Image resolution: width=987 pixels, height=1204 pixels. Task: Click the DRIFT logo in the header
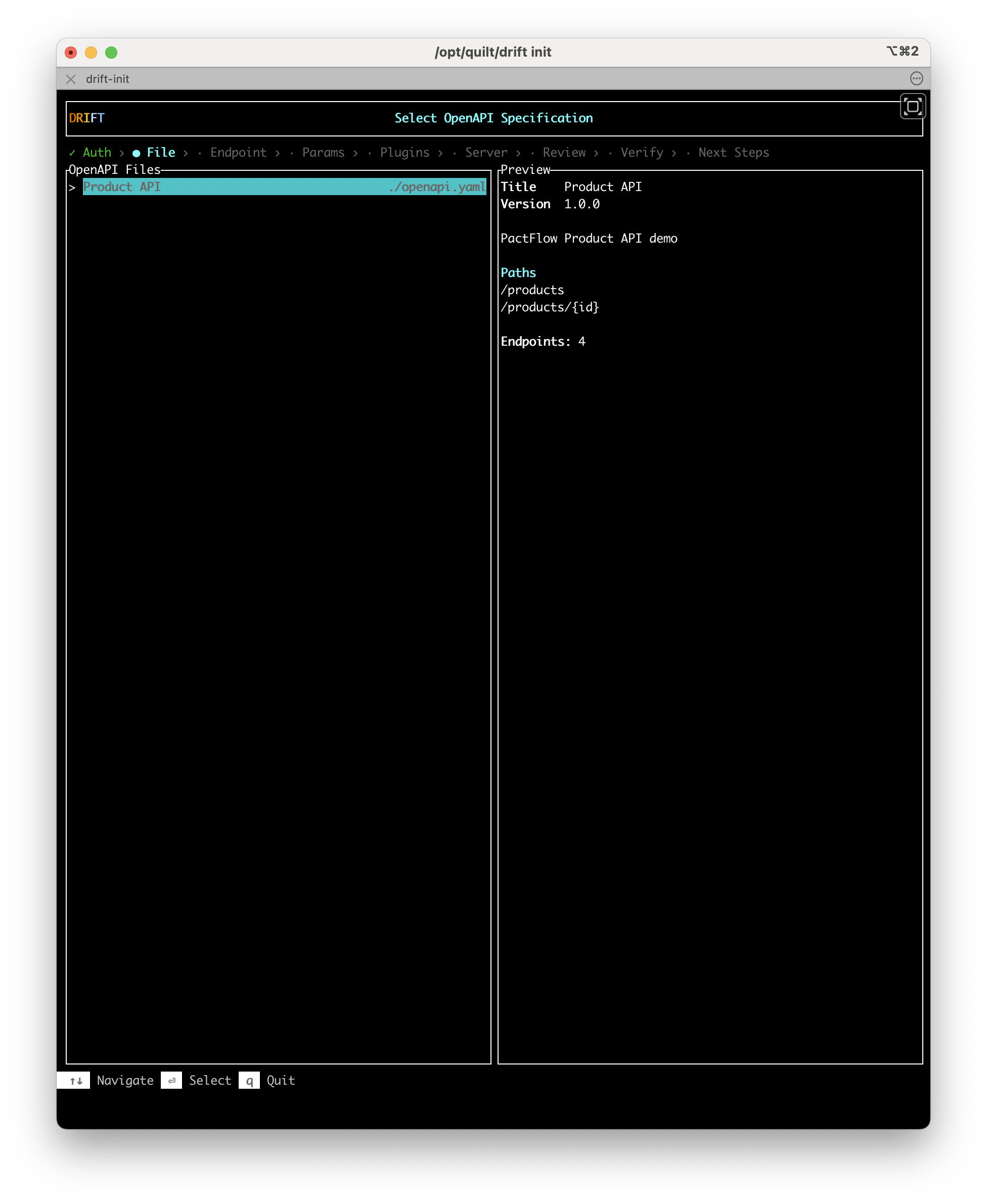pyautogui.click(x=86, y=118)
